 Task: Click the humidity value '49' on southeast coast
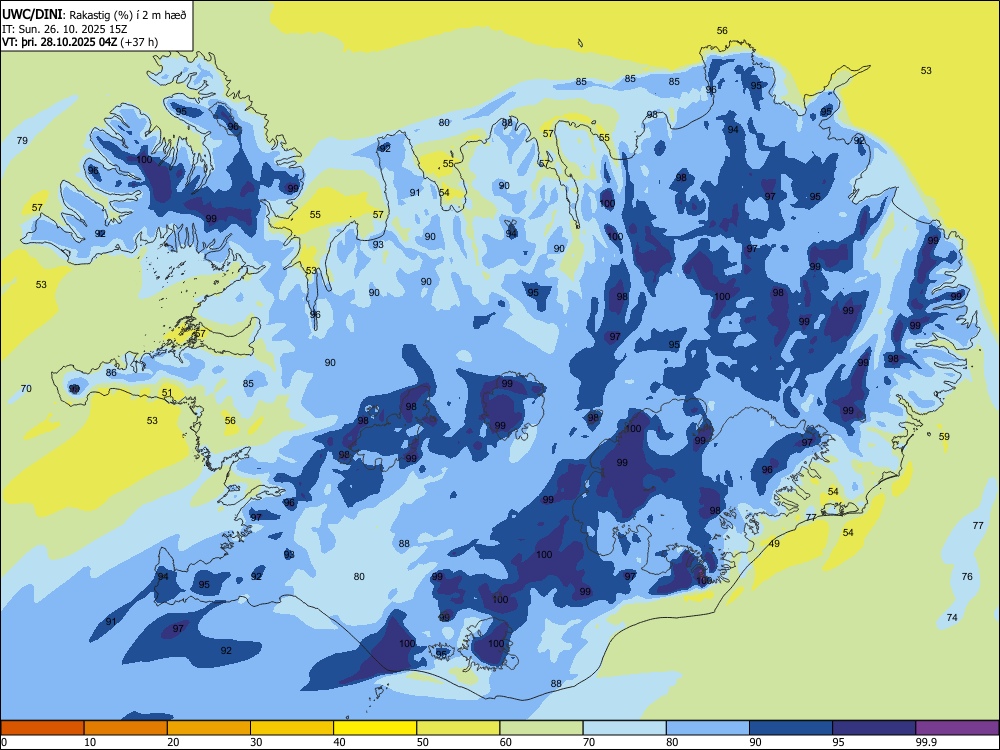click(774, 543)
